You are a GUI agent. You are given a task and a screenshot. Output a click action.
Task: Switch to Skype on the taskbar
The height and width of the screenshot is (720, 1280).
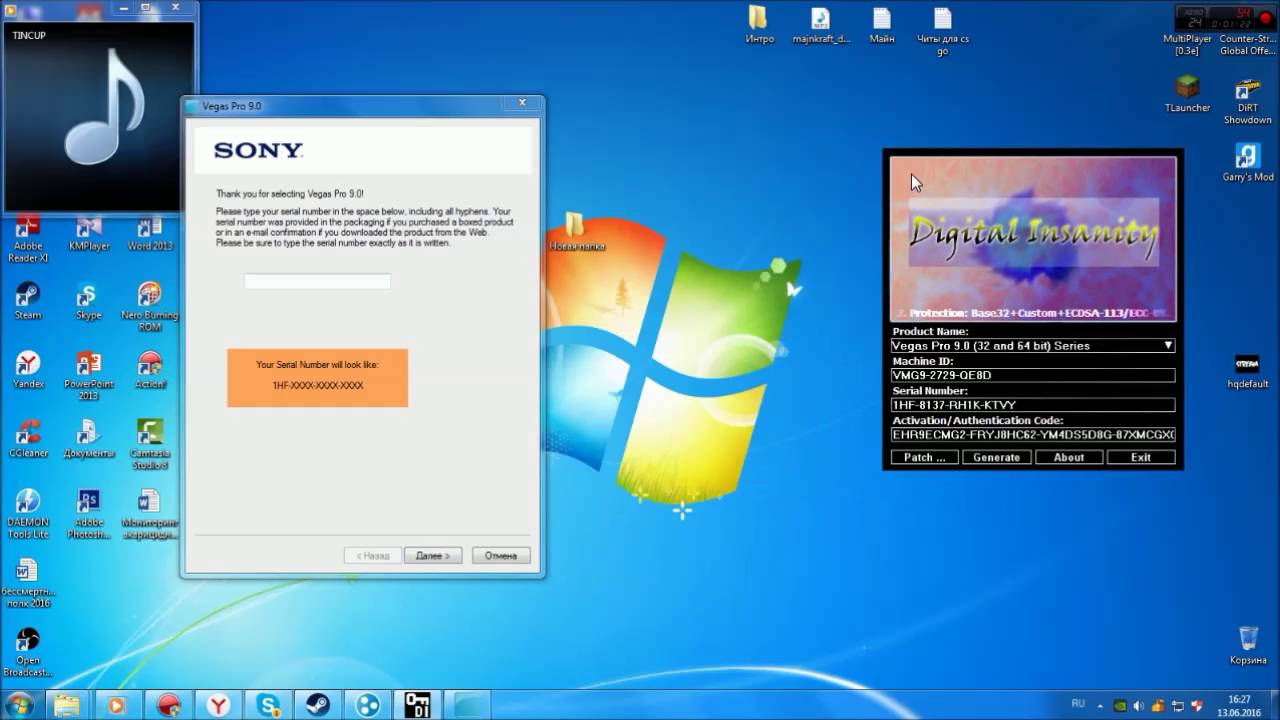click(268, 705)
